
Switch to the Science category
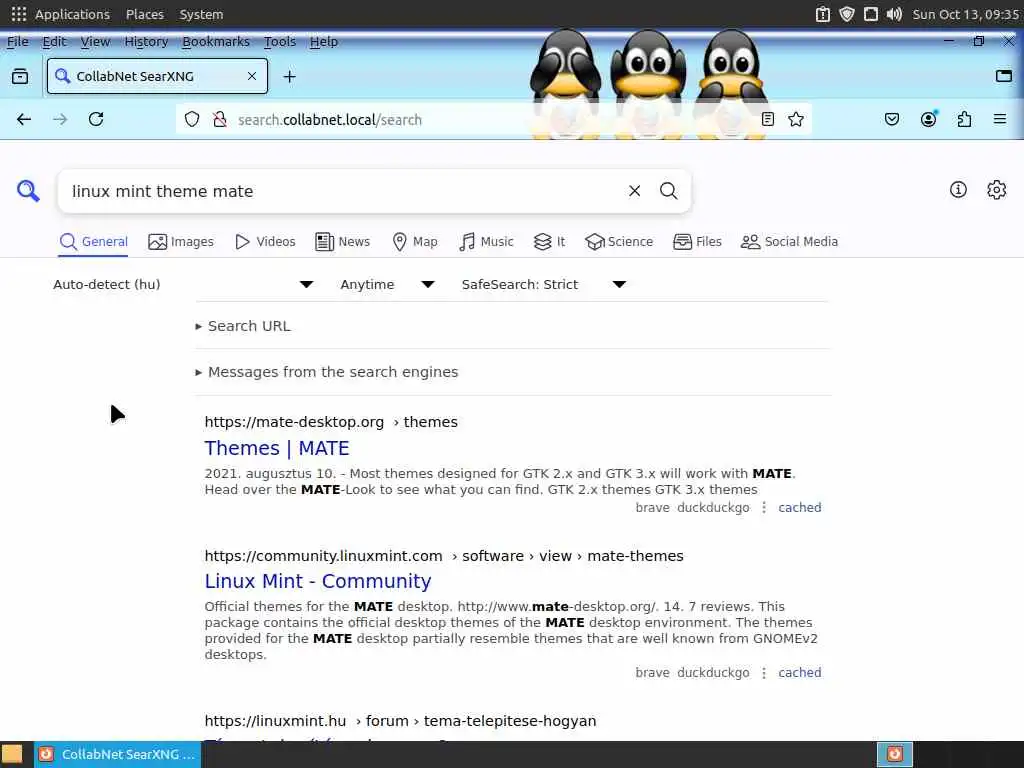click(619, 242)
